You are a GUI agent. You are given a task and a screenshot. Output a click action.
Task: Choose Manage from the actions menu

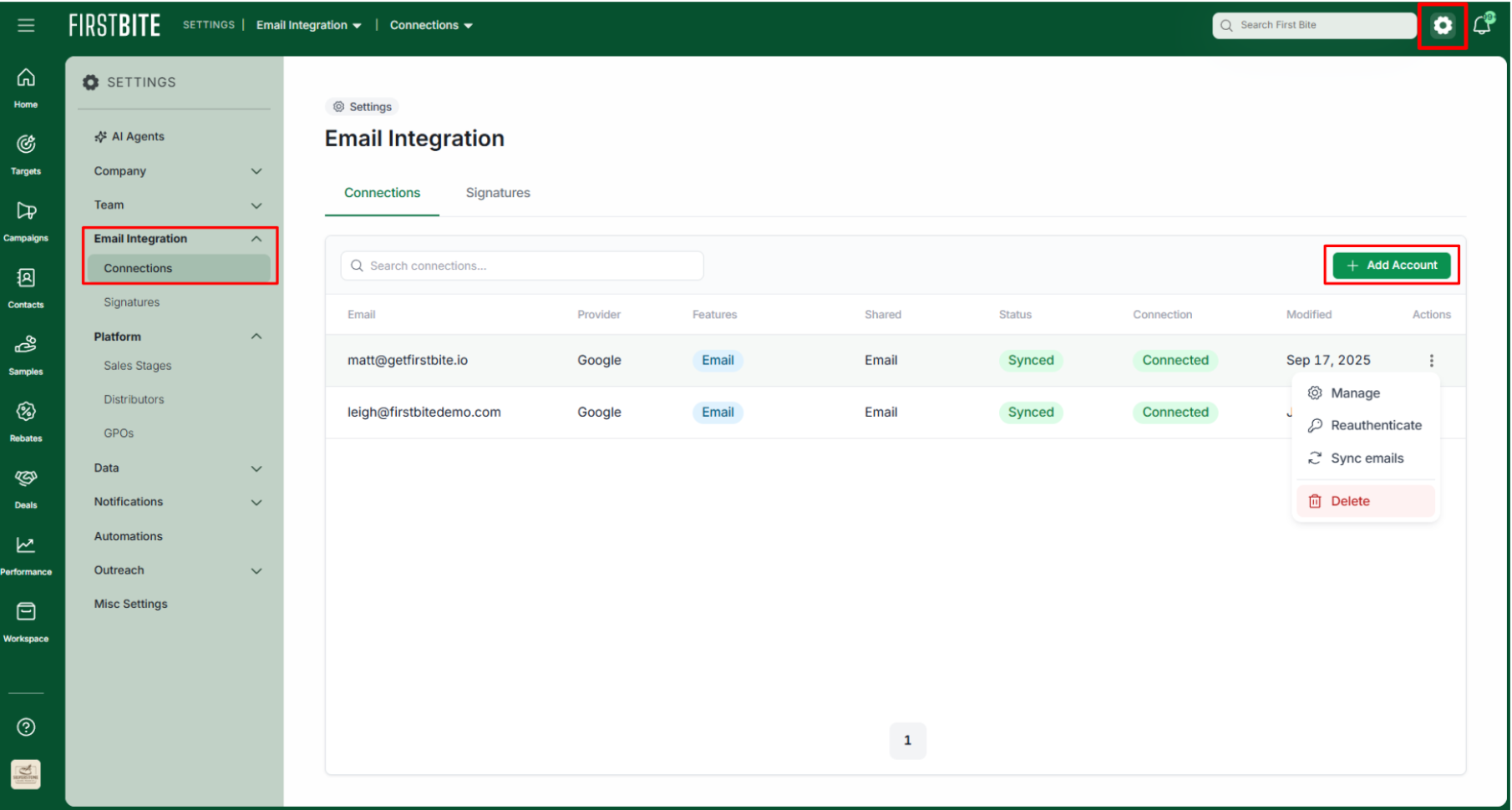pos(1365,393)
